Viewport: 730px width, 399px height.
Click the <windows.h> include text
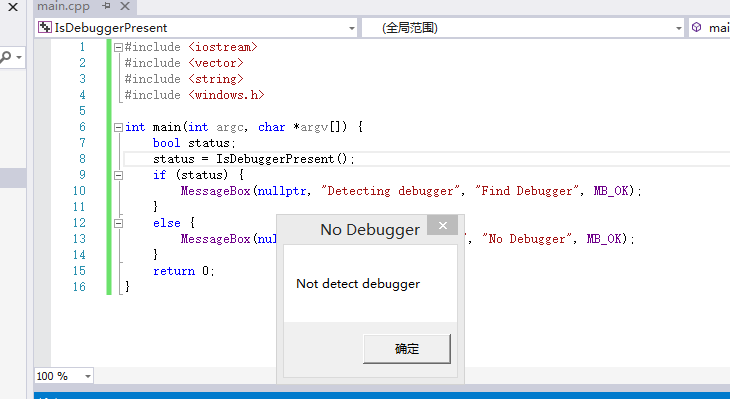[x=226, y=95]
